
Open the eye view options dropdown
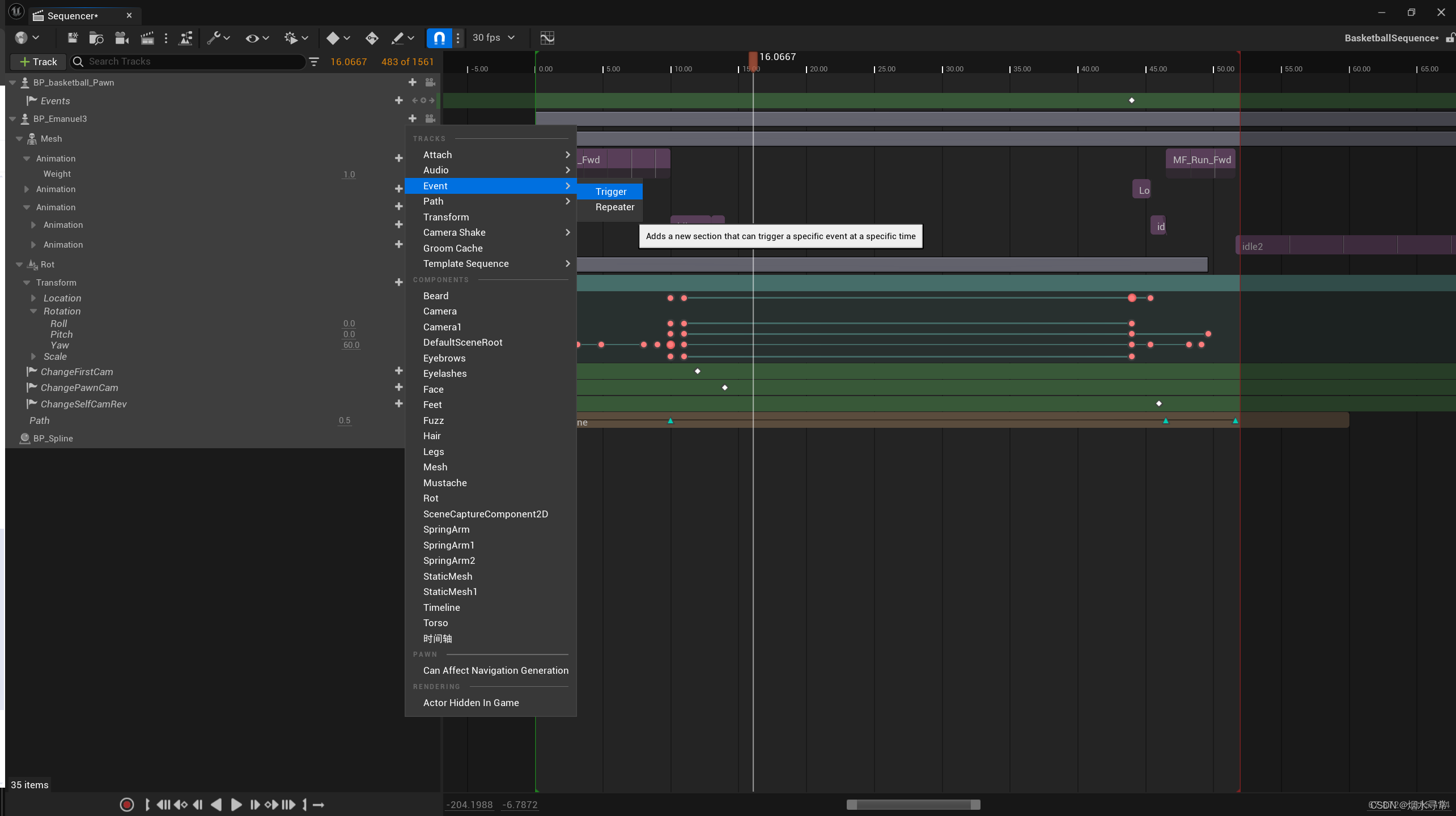click(x=257, y=38)
